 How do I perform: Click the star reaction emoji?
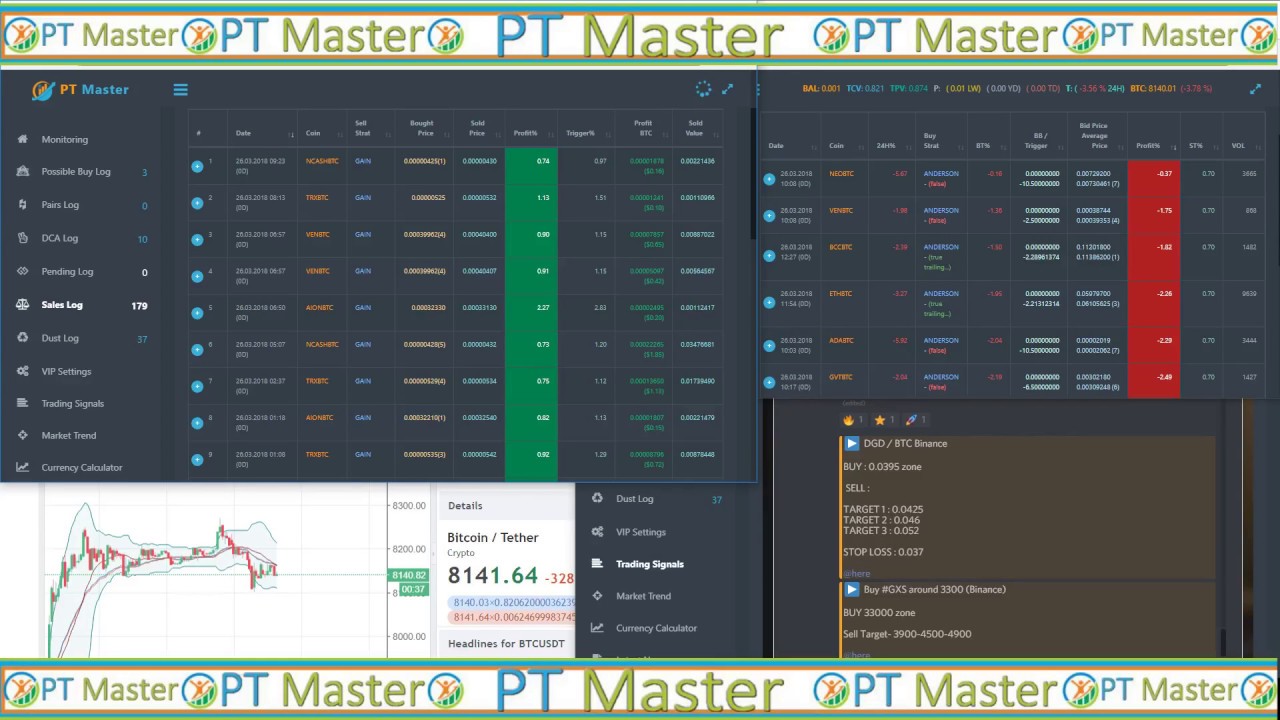pos(880,420)
